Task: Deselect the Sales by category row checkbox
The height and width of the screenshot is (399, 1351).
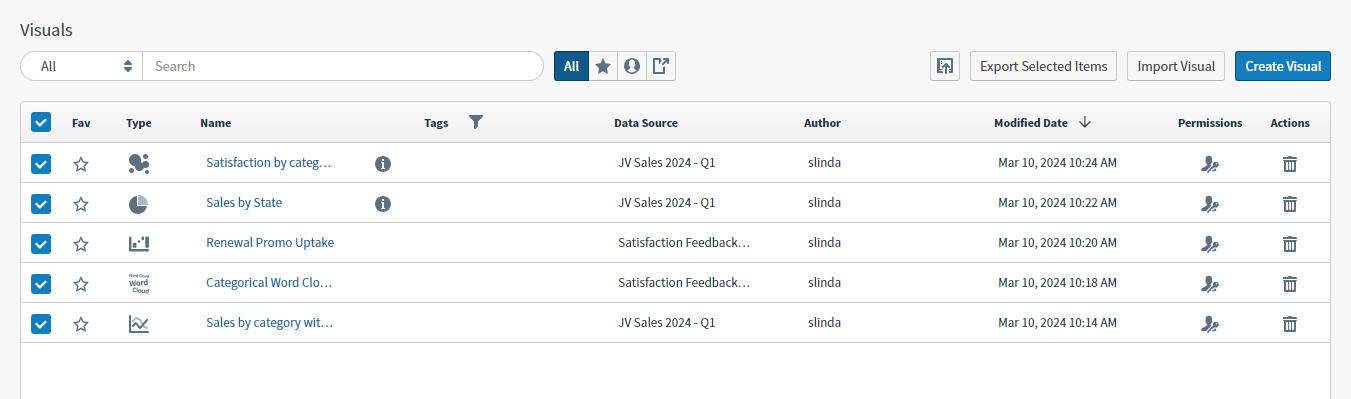Action: coord(41,323)
